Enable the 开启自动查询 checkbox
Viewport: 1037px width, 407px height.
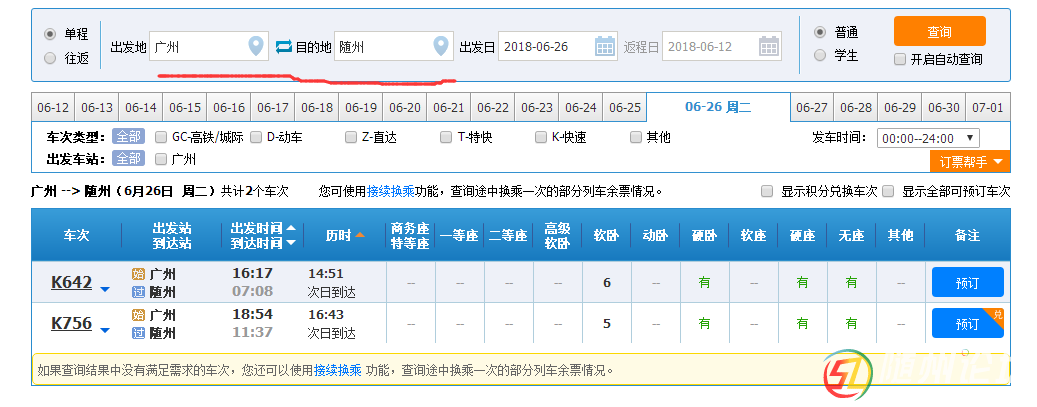coord(900,59)
